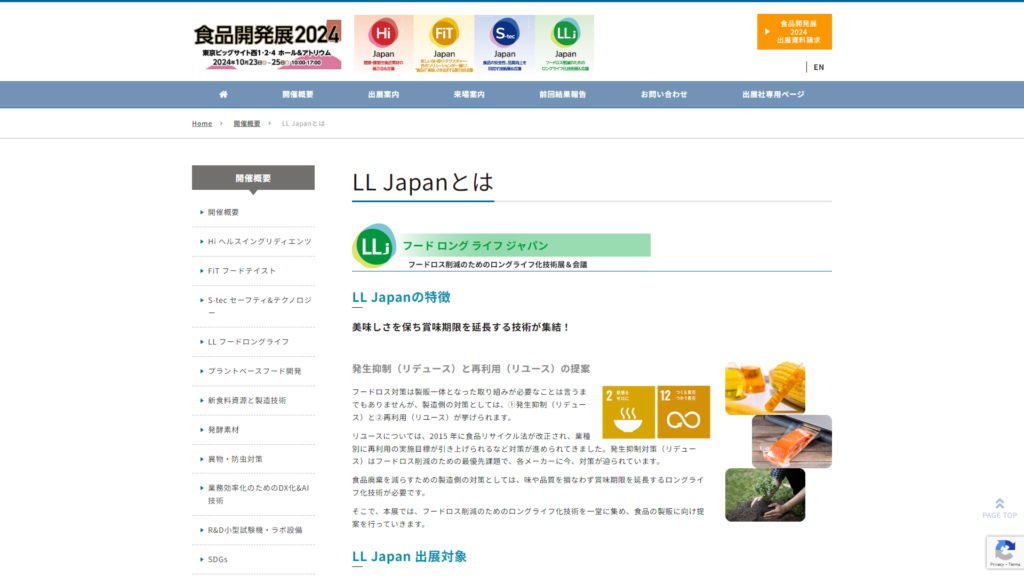
Task: Open the LLj Japan logo in header
Action: tap(565, 44)
